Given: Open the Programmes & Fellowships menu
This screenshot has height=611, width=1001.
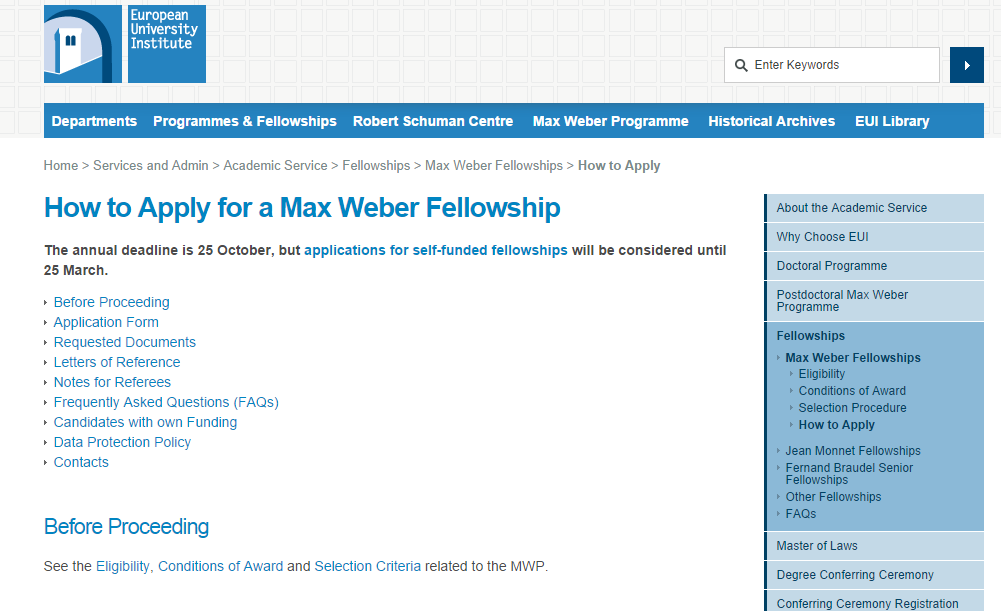Looking at the screenshot, I should [245, 121].
